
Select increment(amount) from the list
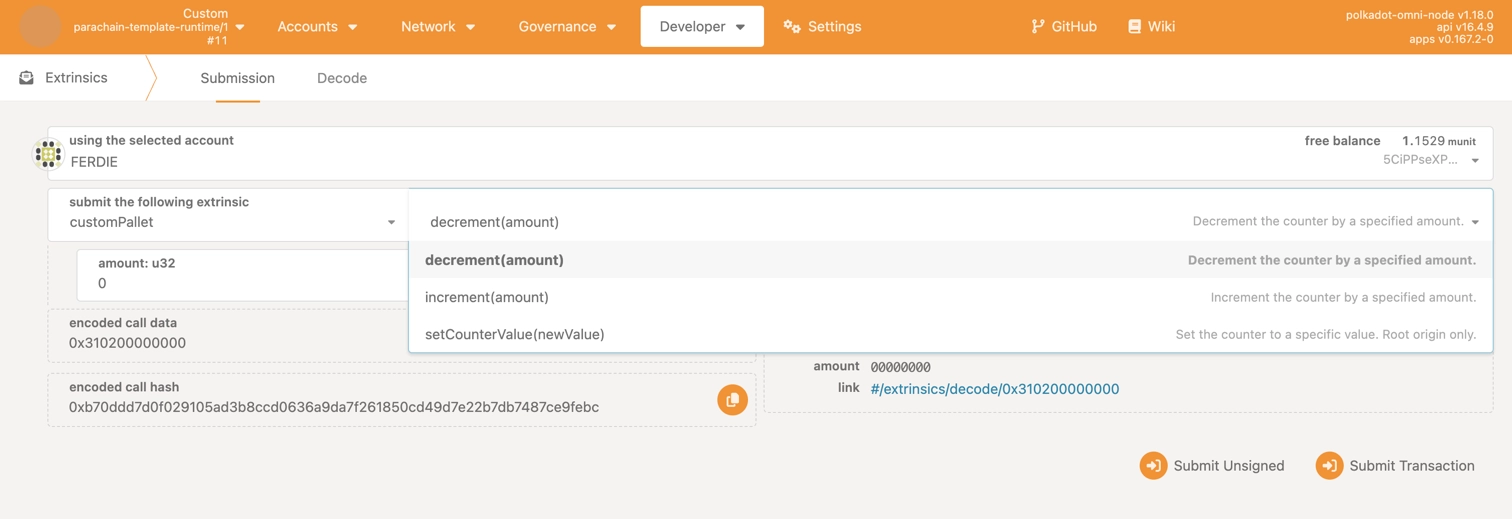click(x=487, y=297)
